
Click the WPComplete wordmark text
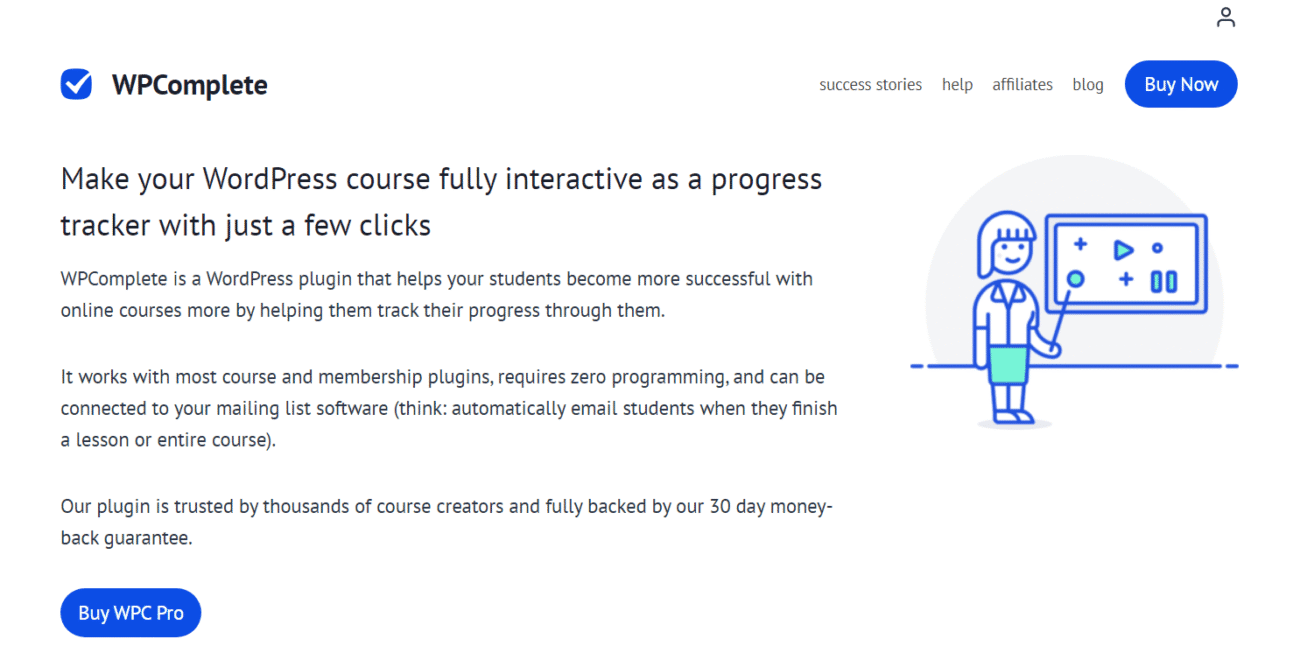190,85
